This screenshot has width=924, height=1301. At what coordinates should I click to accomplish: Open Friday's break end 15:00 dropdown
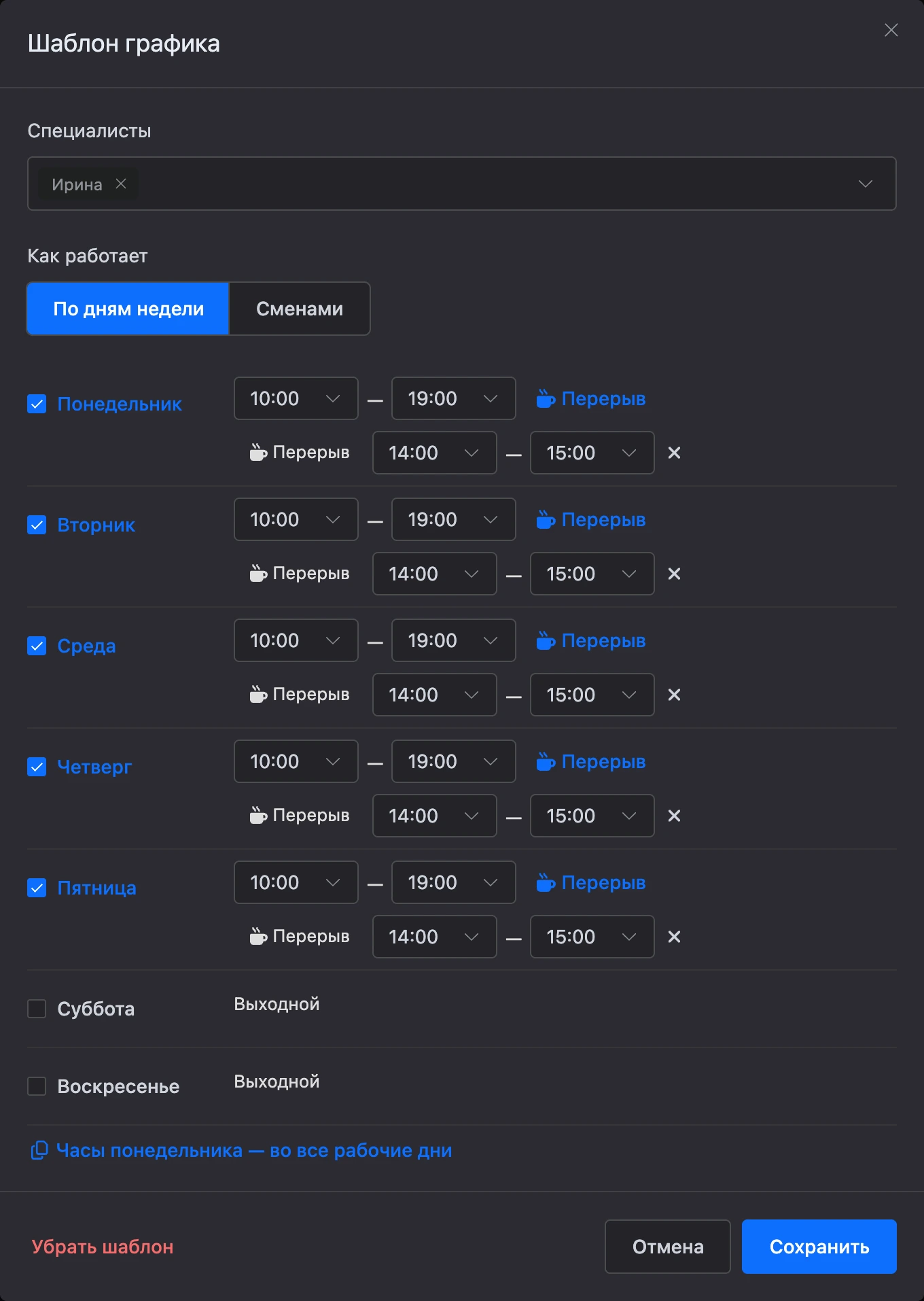pos(592,937)
